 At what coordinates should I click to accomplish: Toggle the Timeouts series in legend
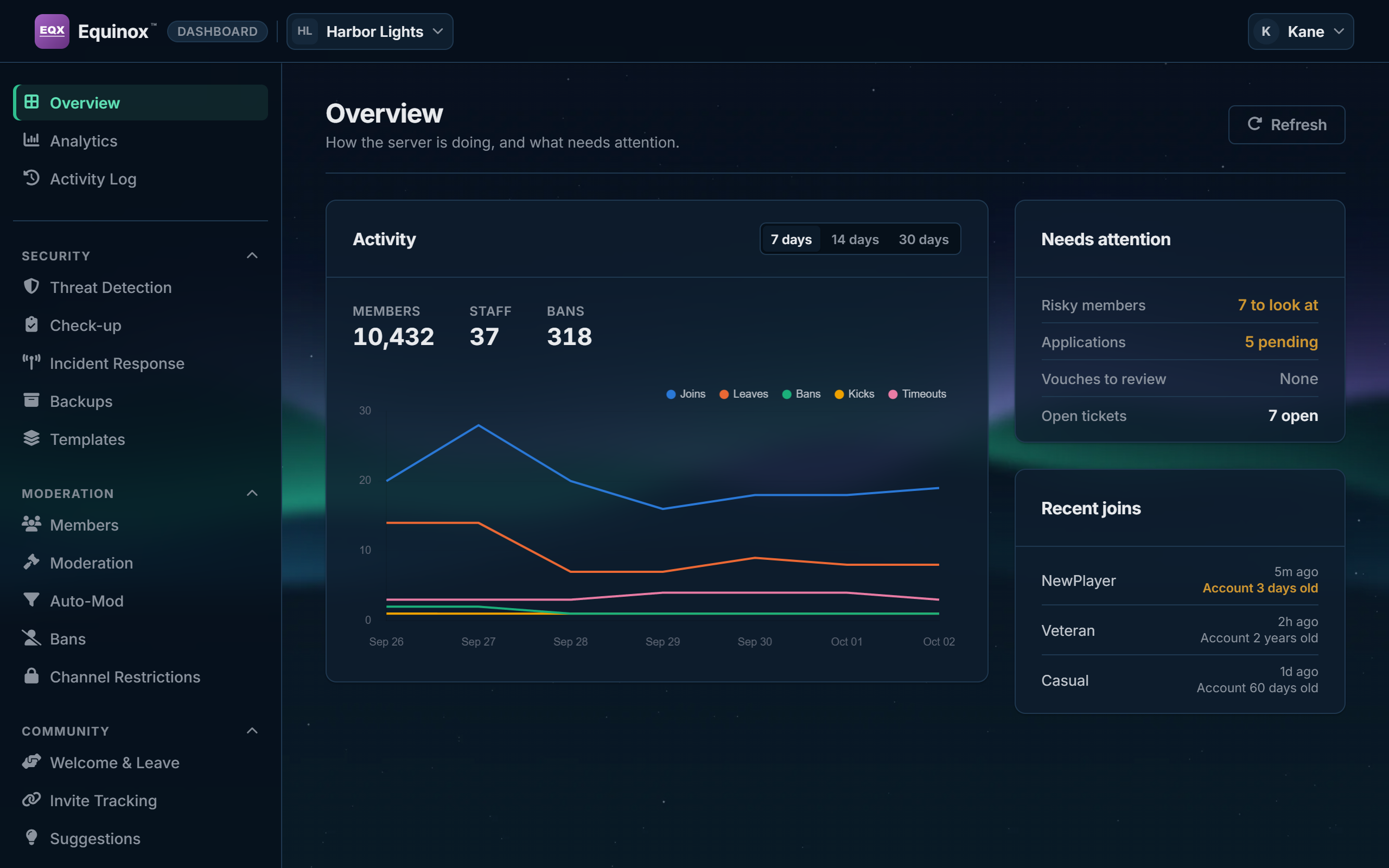pyautogui.click(x=917, y=394)
